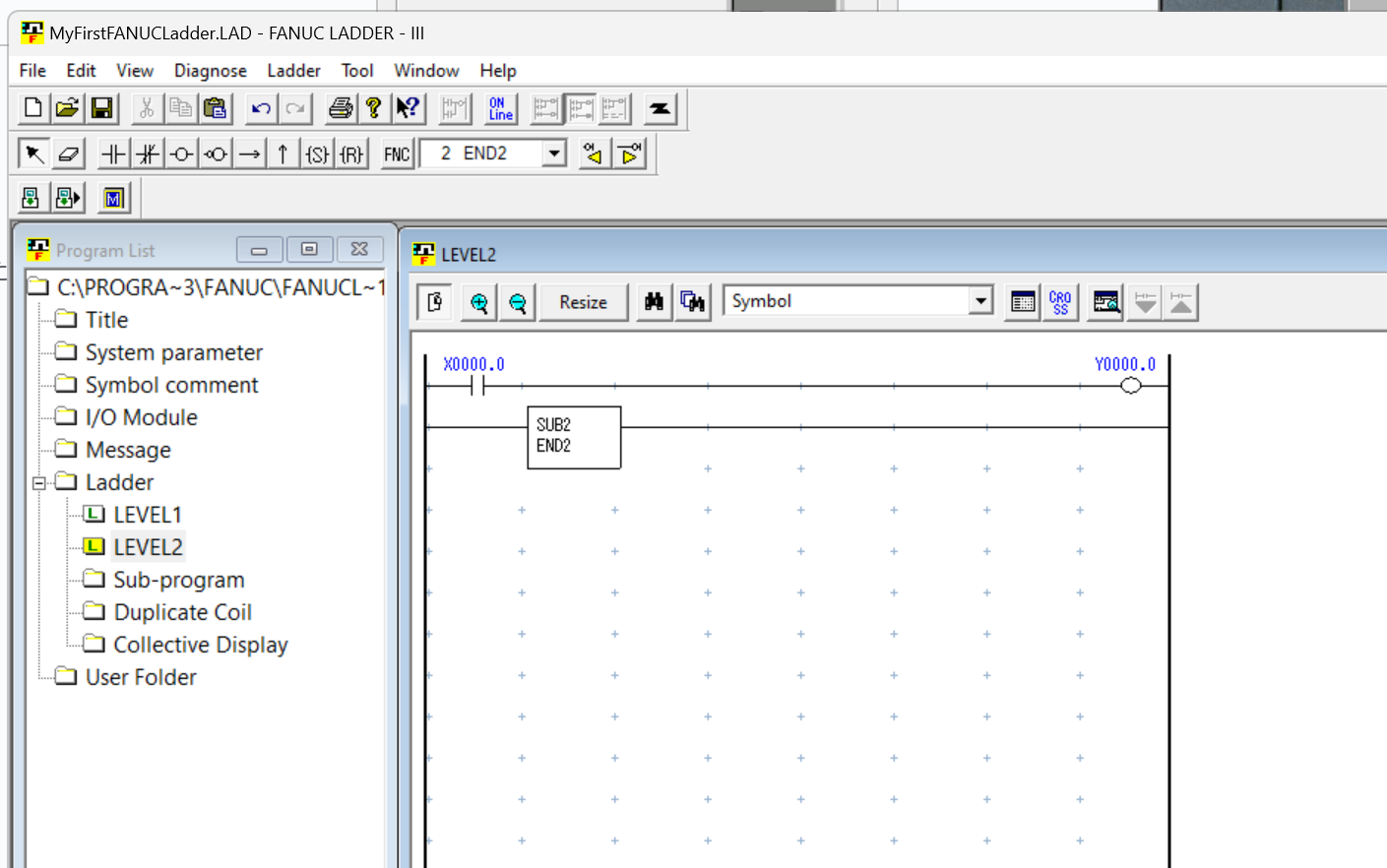Screen dimensions: 1387x868
Task: Click the FNC function instruction button
Action: click(x=397, y=154)
